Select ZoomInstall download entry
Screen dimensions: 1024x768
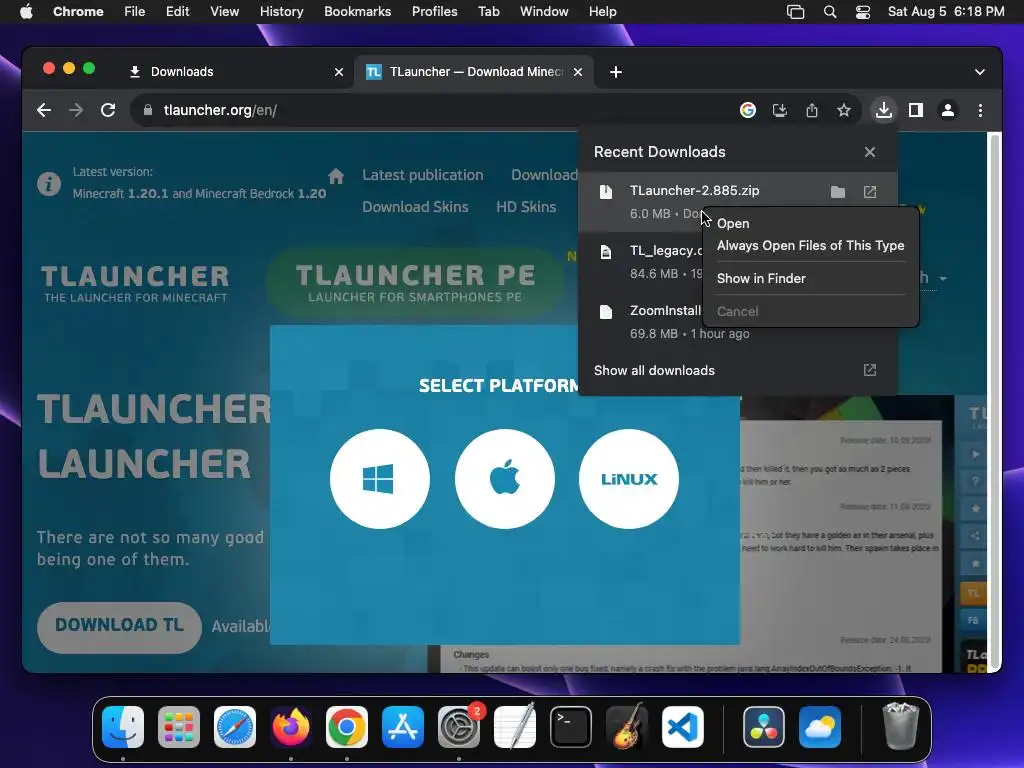(x=641, y=321)
